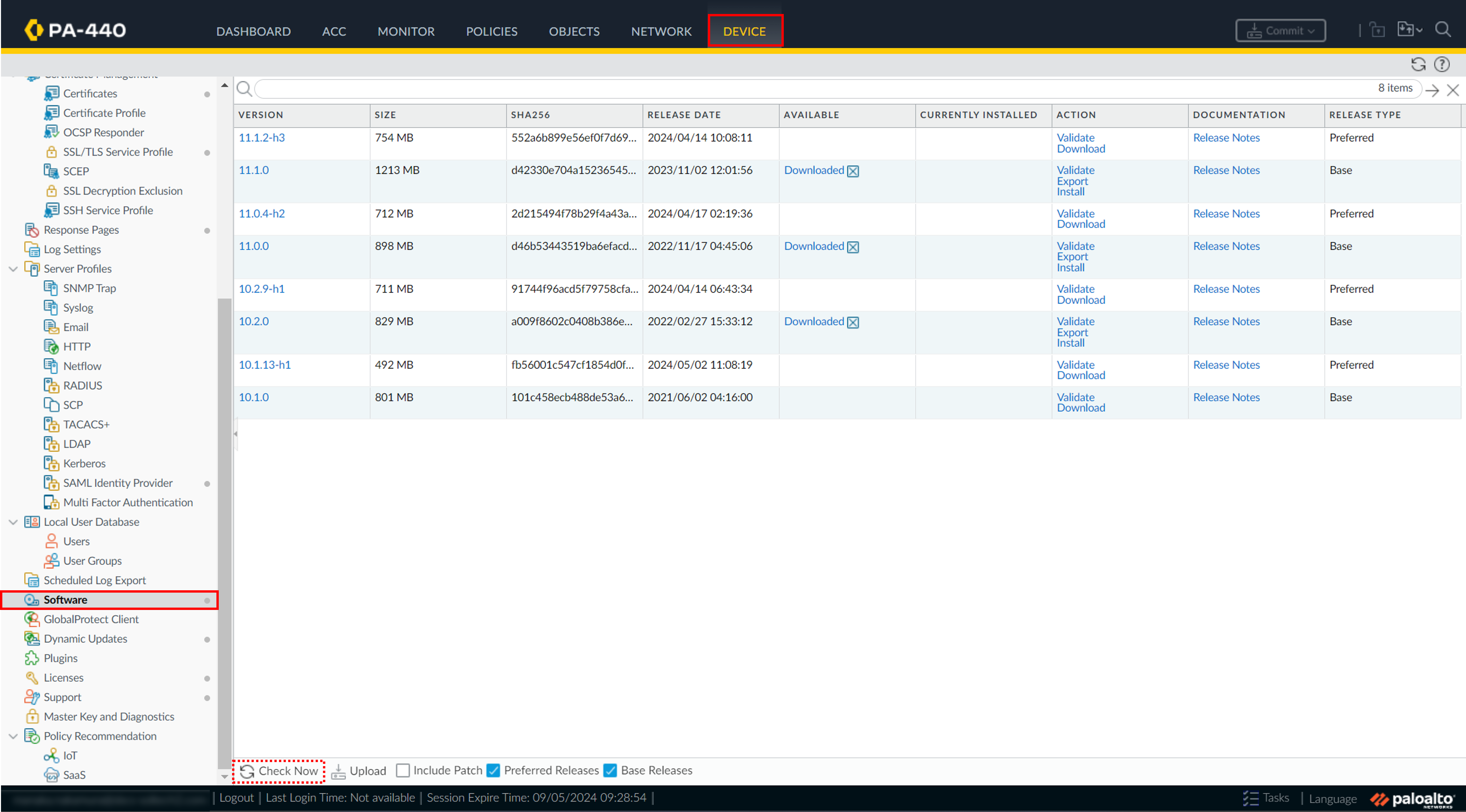
Task: Click the OCSP Responder icon
Action: click(51, 132)
